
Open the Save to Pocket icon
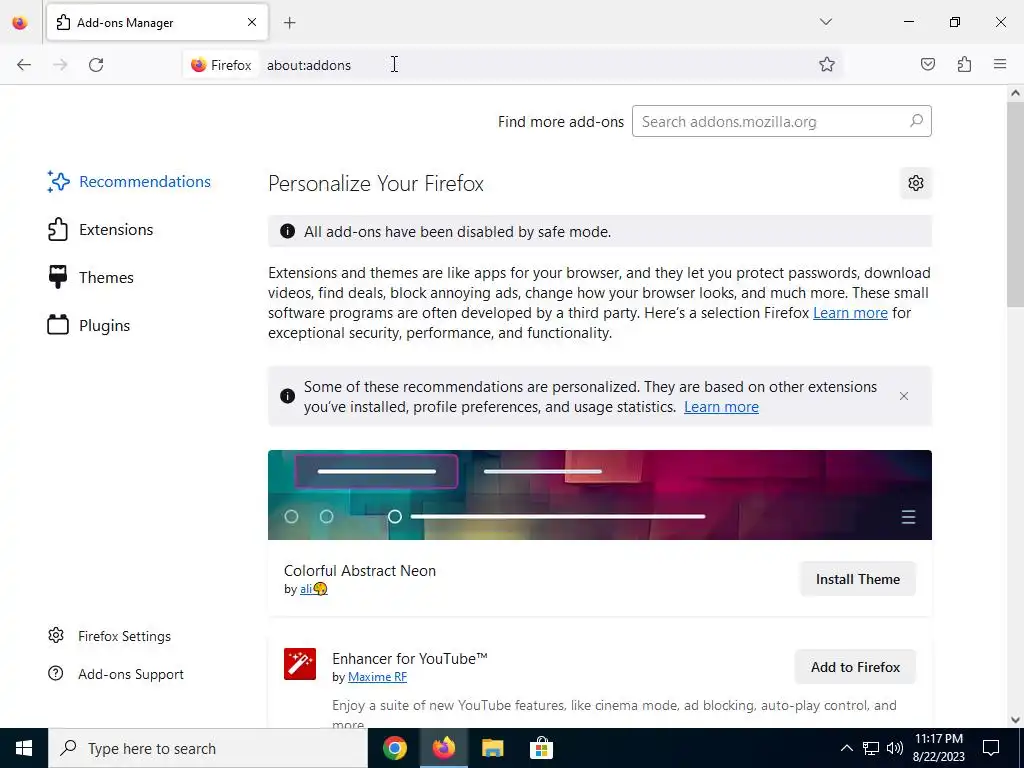pos(928,64)
